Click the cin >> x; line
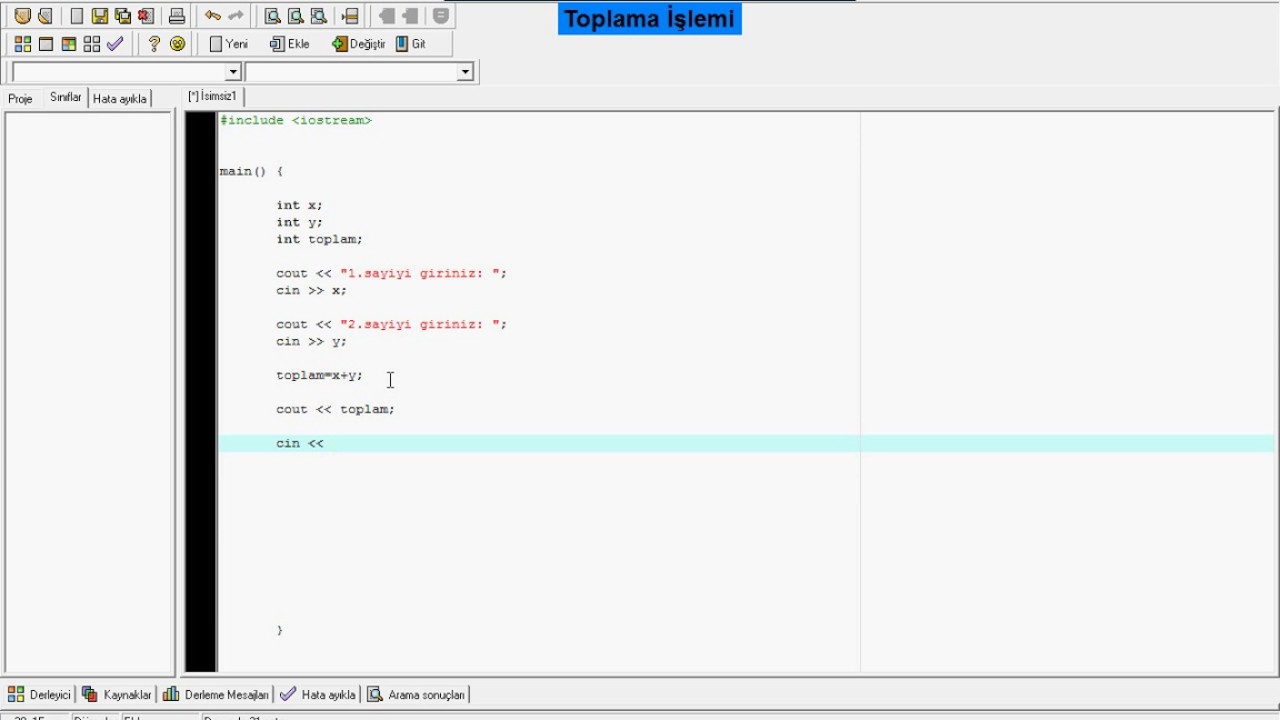Image resolution: width=1280 pixels, height=720 pixels. [x=312, y=290]
